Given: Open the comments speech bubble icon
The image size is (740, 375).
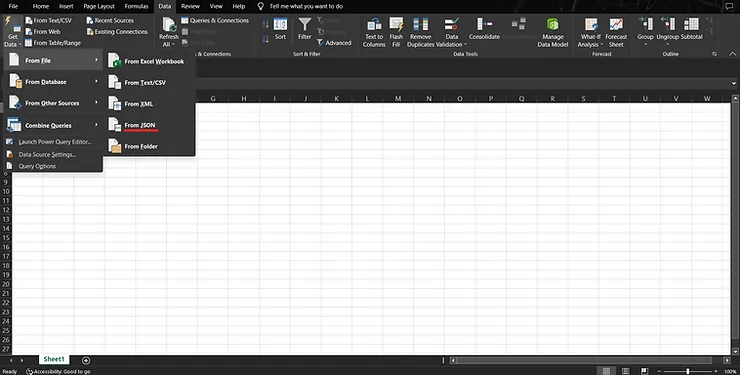Looking at the screenshot, I should pos(729,6).
